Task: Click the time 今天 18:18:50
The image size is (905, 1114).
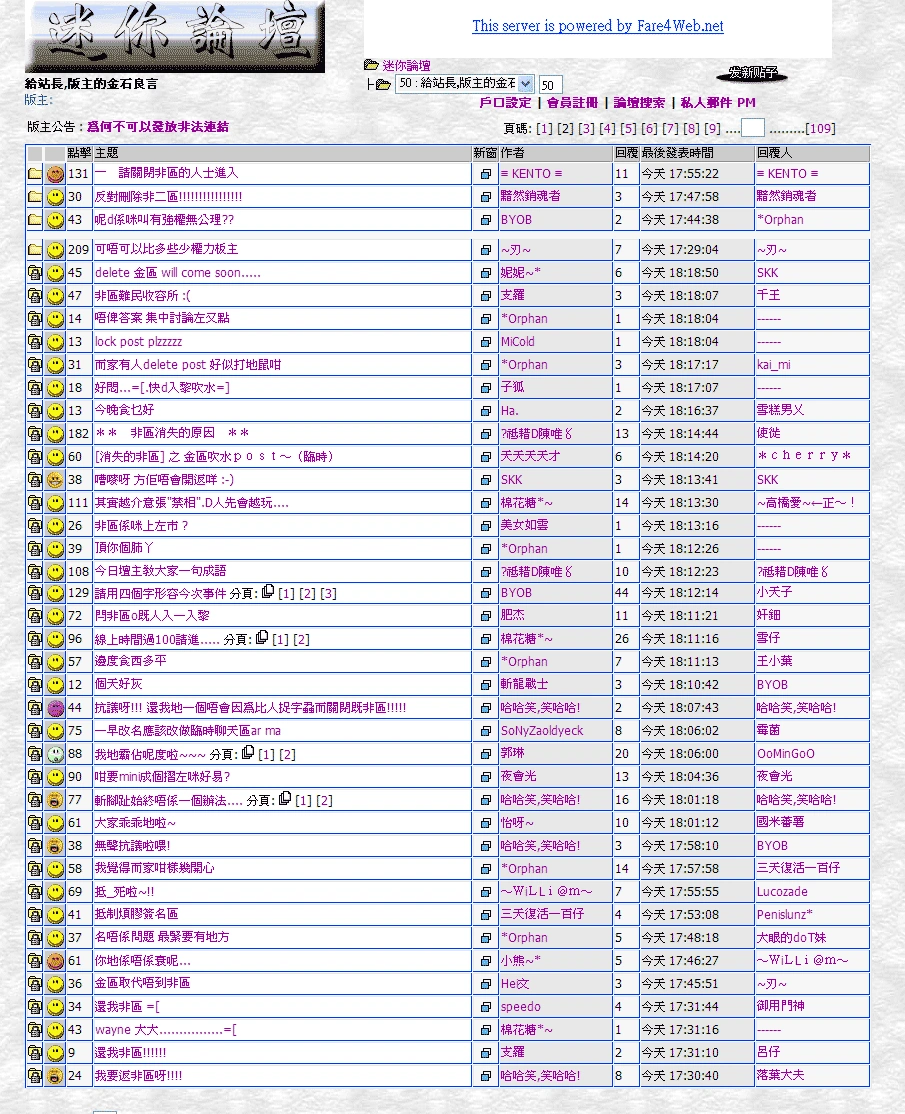Action: (680, 273)
